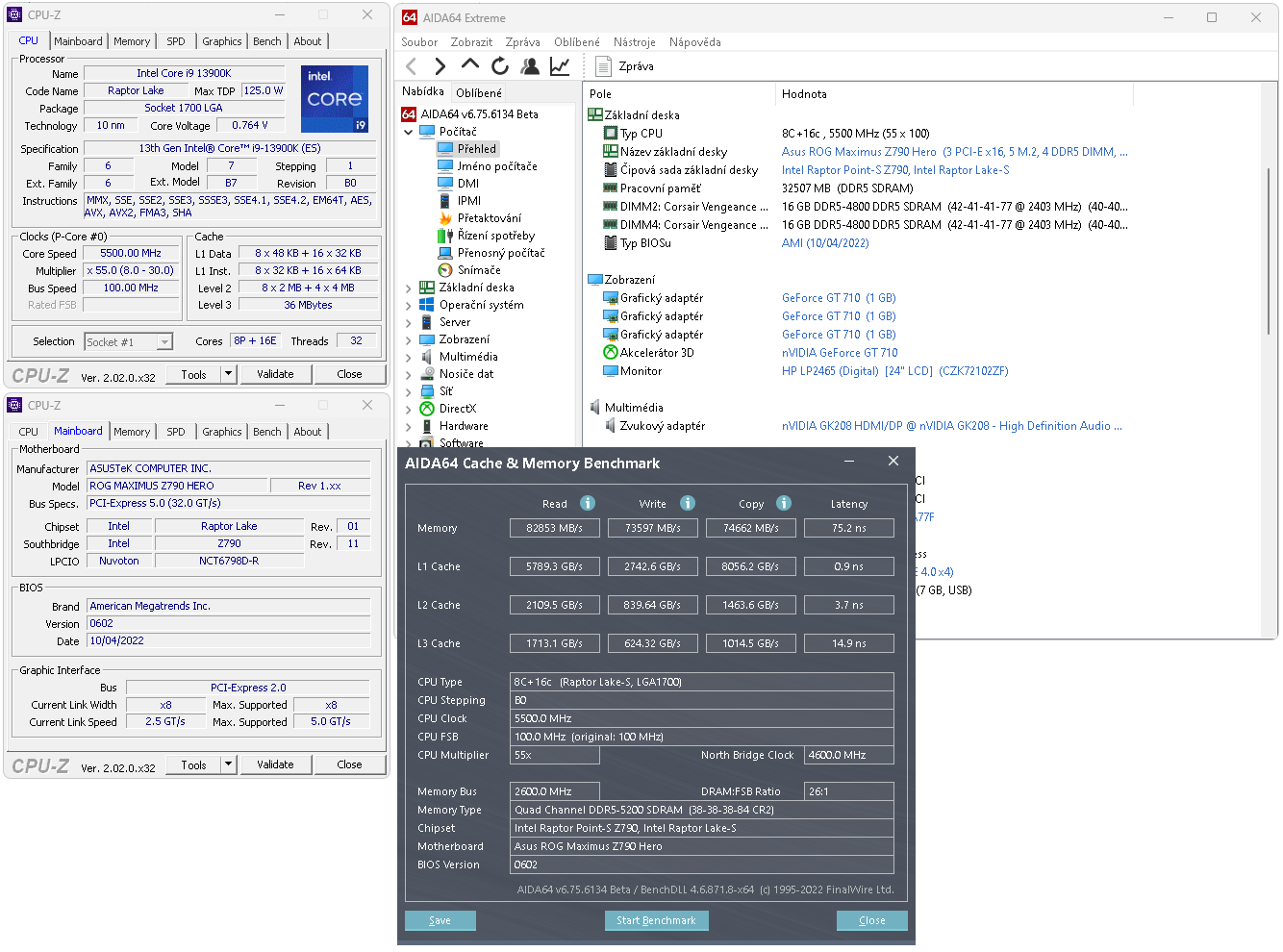Viewport: 1283px width, 952px height.
Task: Open Bench tab in upper CPU-Z
Action: click(267, 41)
